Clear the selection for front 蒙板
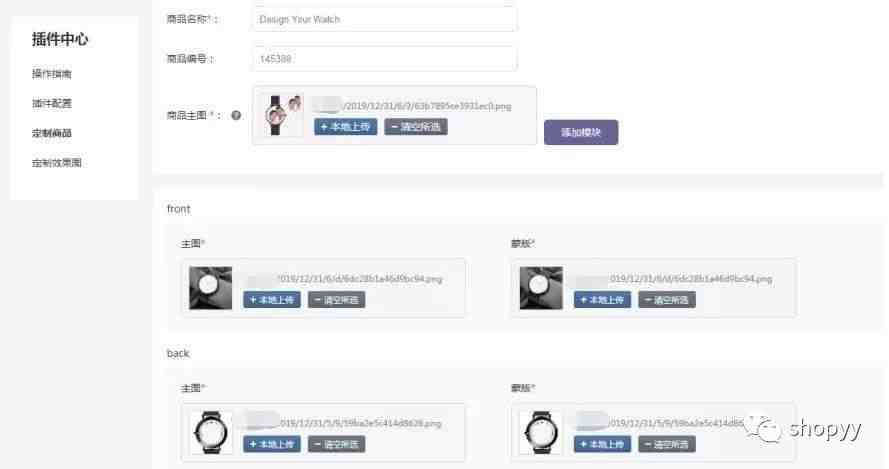The height and width of the screenshot is (469, 889). (667, 299)
